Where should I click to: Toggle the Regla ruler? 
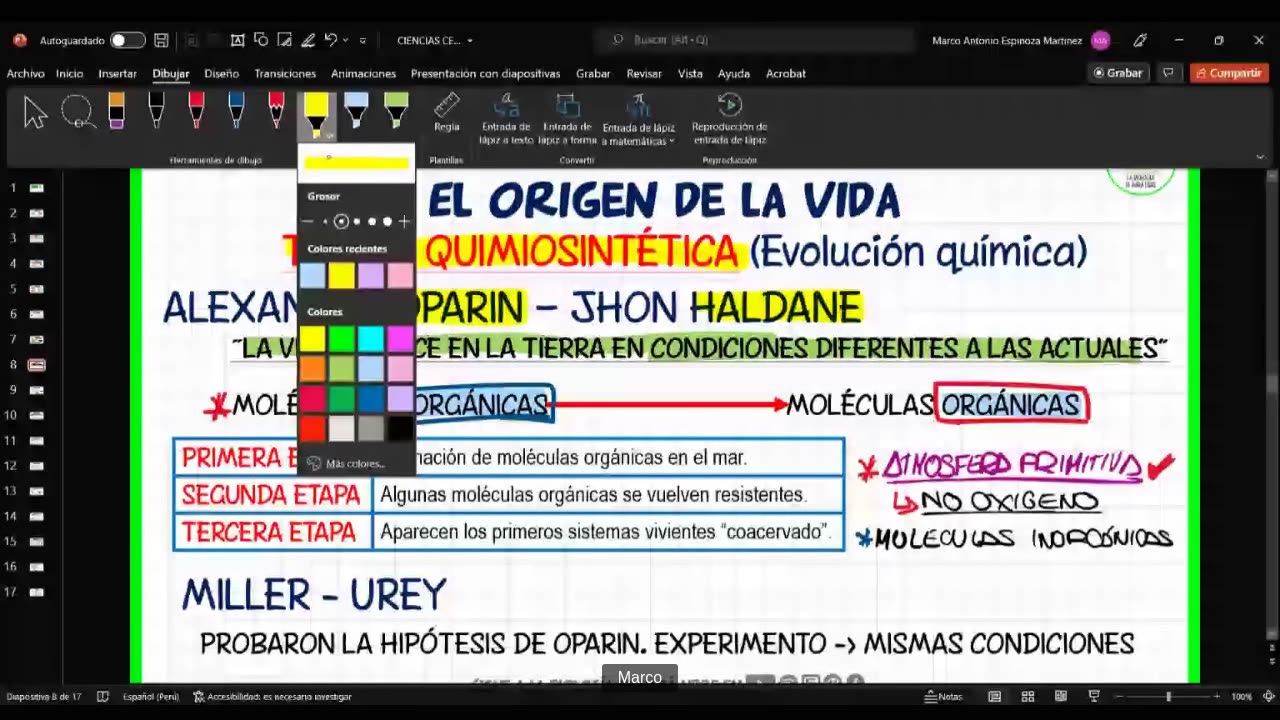[x=446, y=113]
